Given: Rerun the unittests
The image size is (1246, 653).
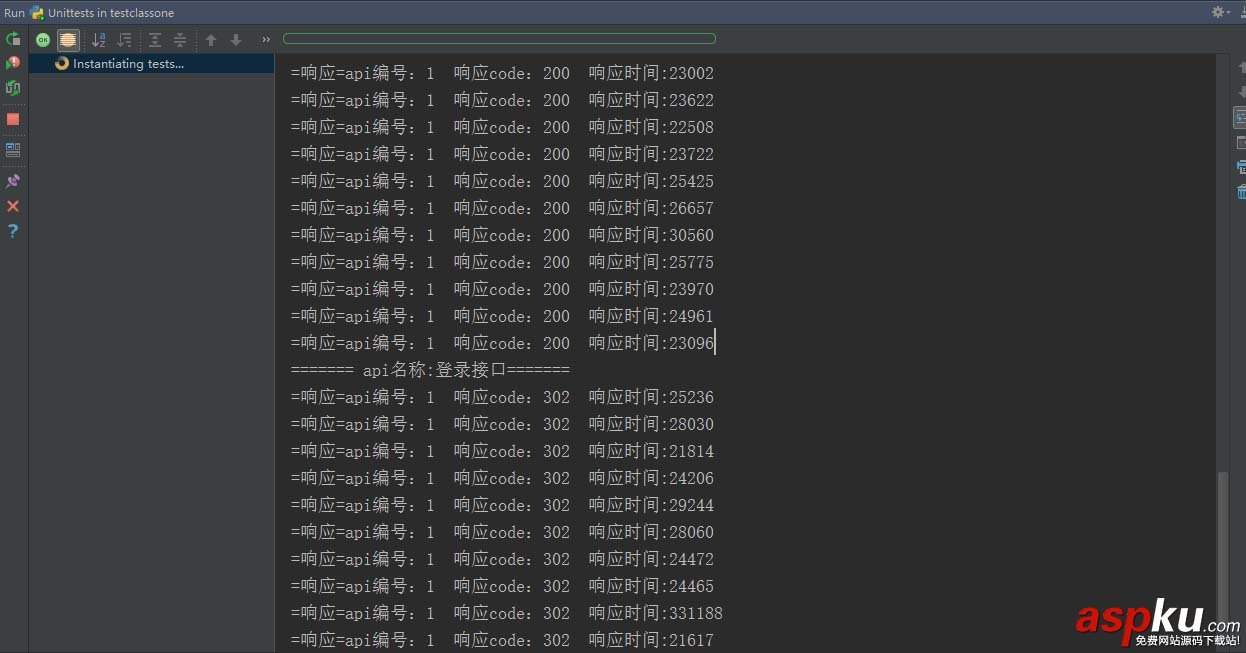Looking at the screenshot, I should [13, 38].
